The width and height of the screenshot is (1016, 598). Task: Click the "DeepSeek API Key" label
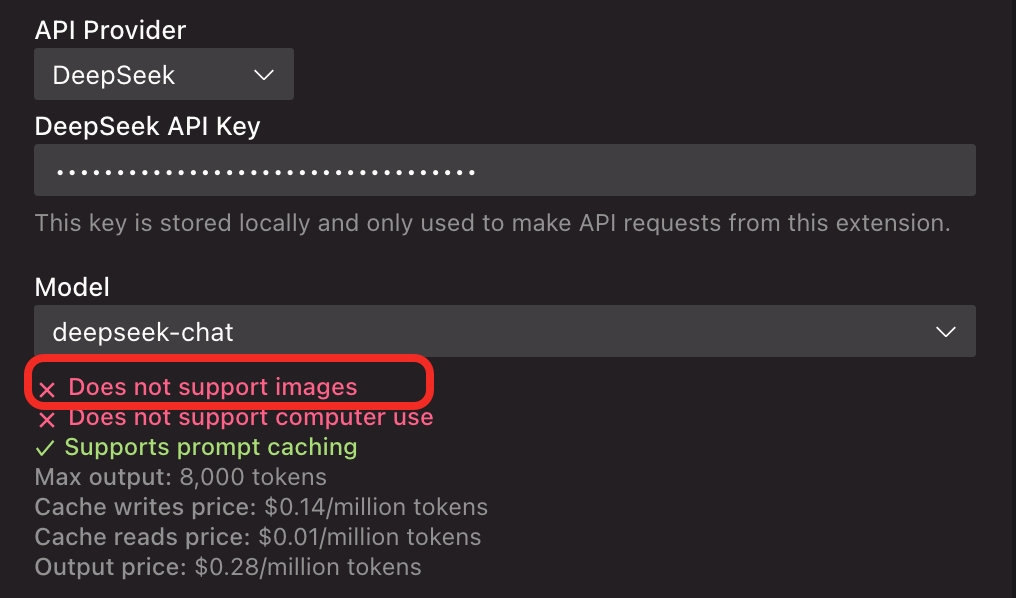(x=147, y=126)
